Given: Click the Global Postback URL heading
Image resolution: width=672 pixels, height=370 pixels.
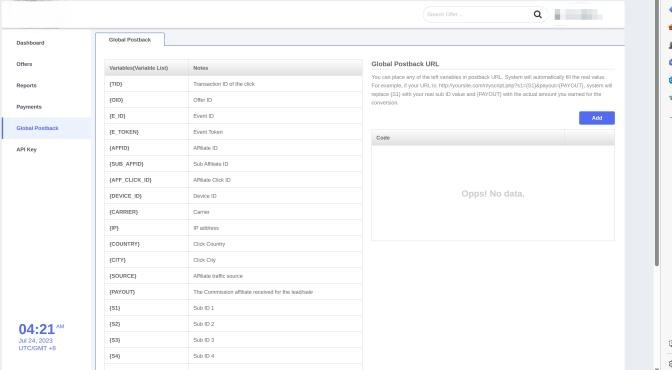Looking at the screenshot, I should pos(405,64).
